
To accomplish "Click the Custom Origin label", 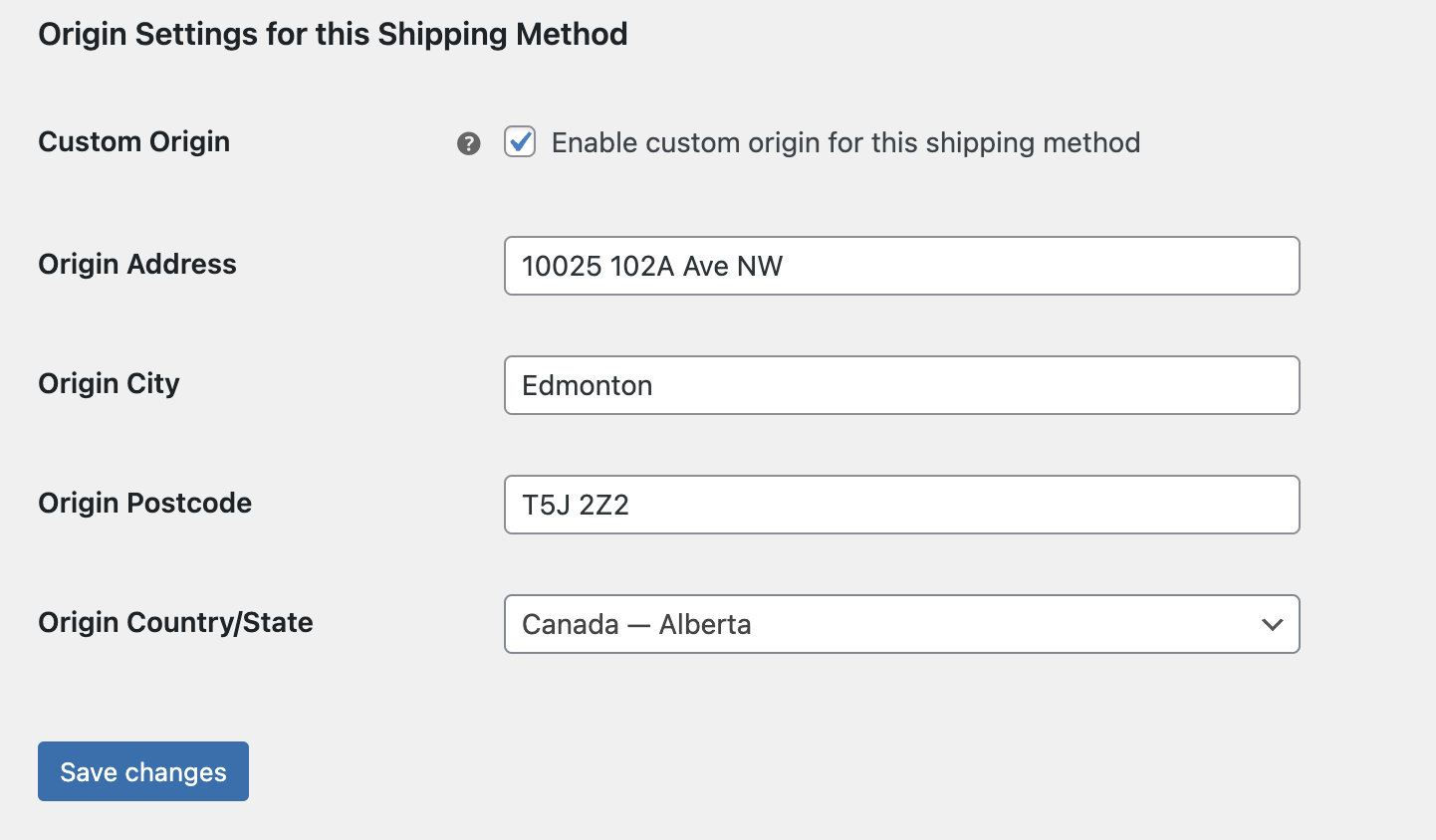I will point(133,141).
